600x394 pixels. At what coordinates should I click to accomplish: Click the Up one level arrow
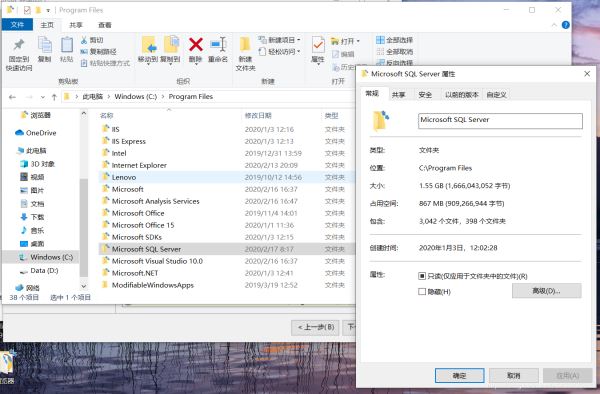[54, 97]
